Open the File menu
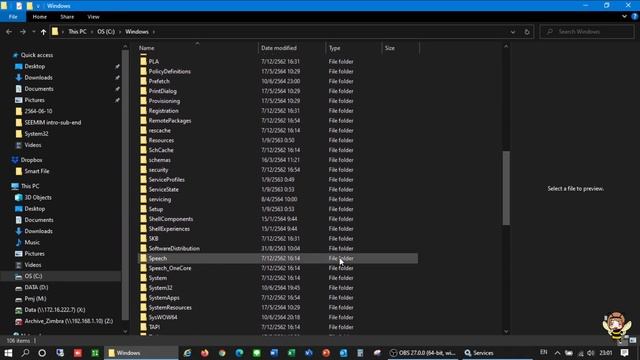 click(13, 17)
